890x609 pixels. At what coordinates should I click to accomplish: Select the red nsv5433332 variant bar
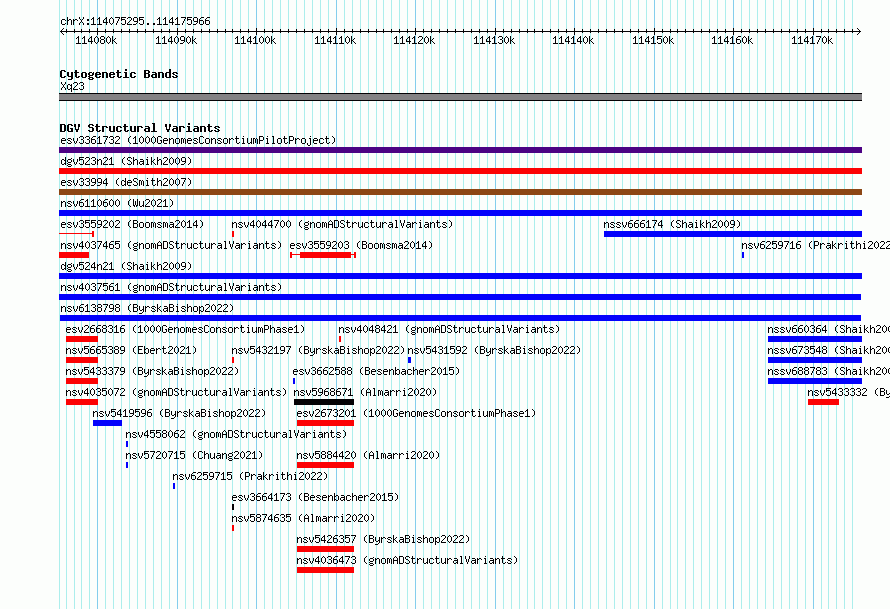click(823, 402)
